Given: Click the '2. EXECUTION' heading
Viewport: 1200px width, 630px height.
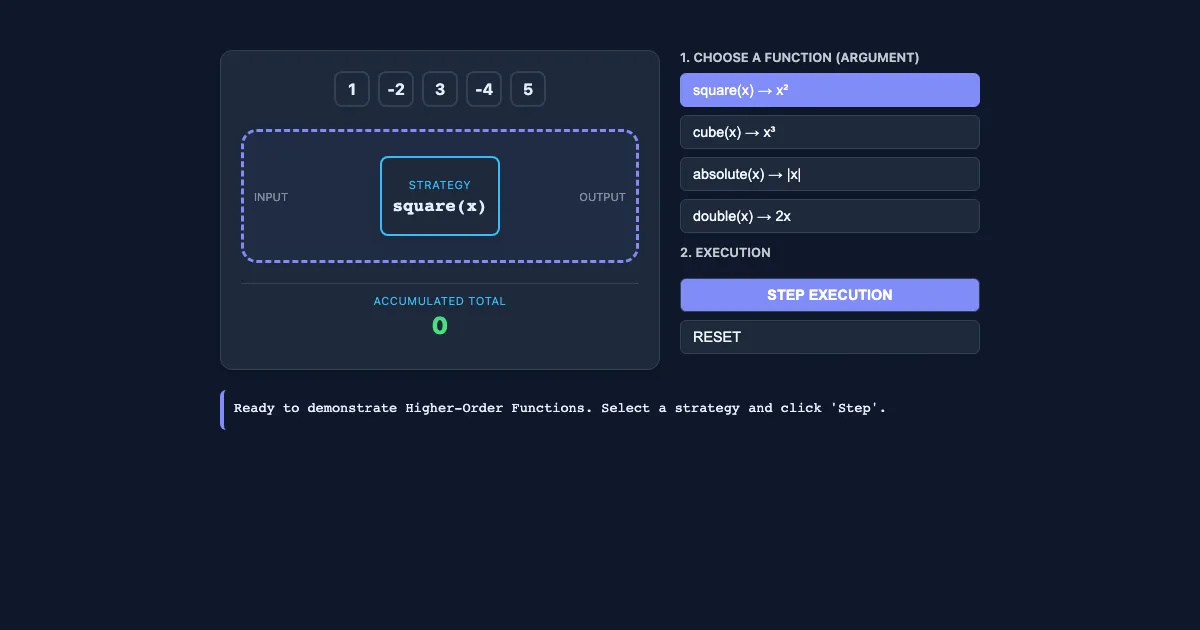Looking at the screenshot, I should [x=725, y=253].
